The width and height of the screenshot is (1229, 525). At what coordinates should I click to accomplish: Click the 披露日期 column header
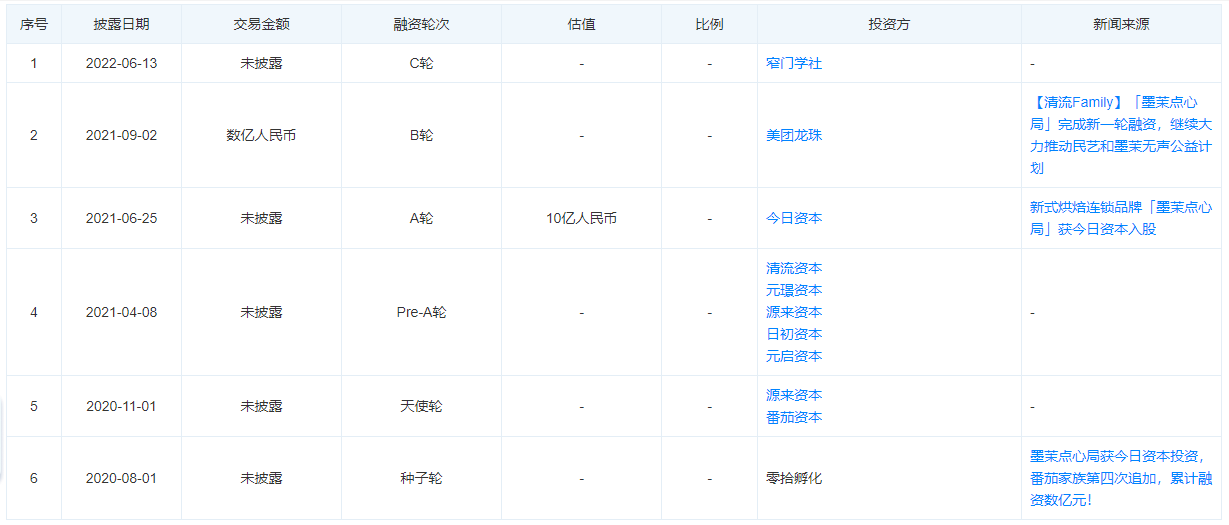click(121, 24)
